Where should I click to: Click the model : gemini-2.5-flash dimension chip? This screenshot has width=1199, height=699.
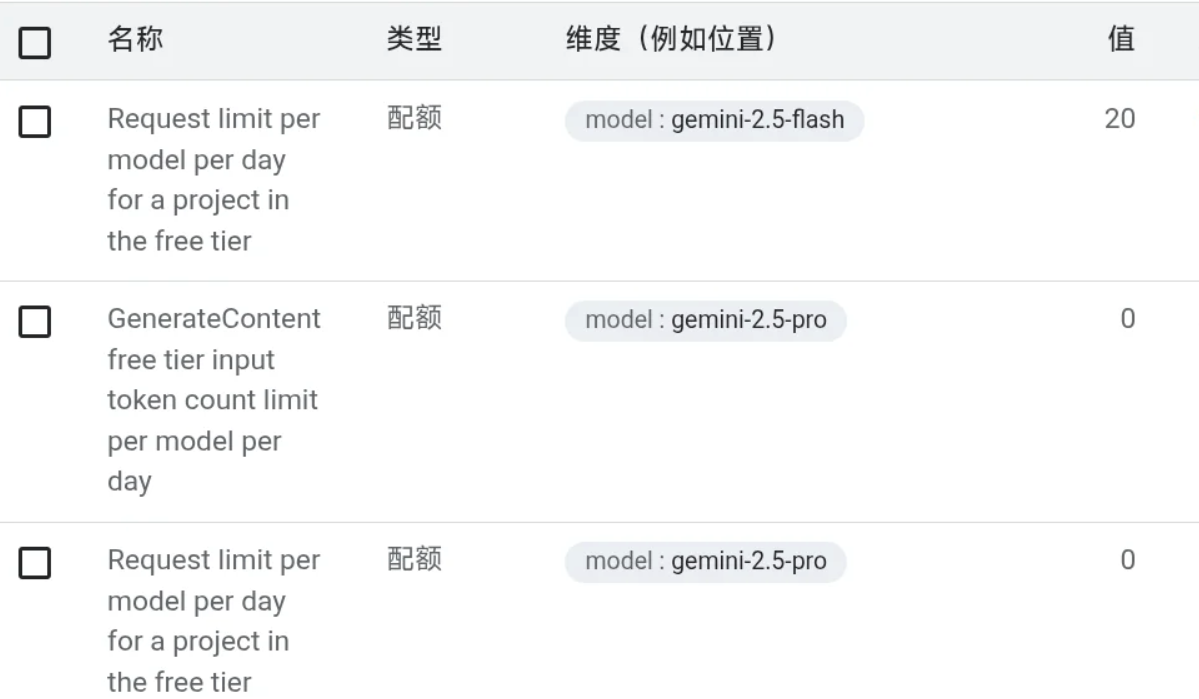(714, 121)
